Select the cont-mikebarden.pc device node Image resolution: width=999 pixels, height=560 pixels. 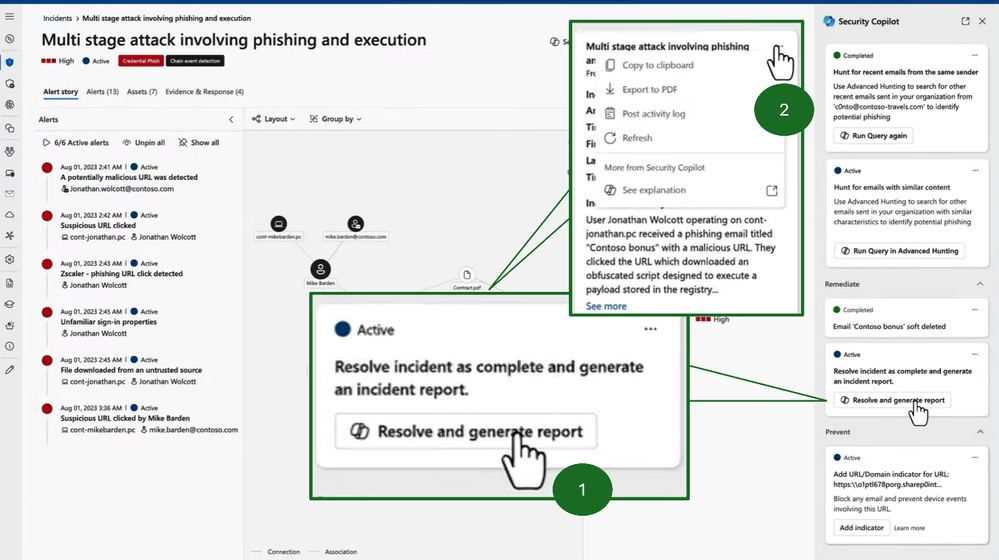point(278,224)
